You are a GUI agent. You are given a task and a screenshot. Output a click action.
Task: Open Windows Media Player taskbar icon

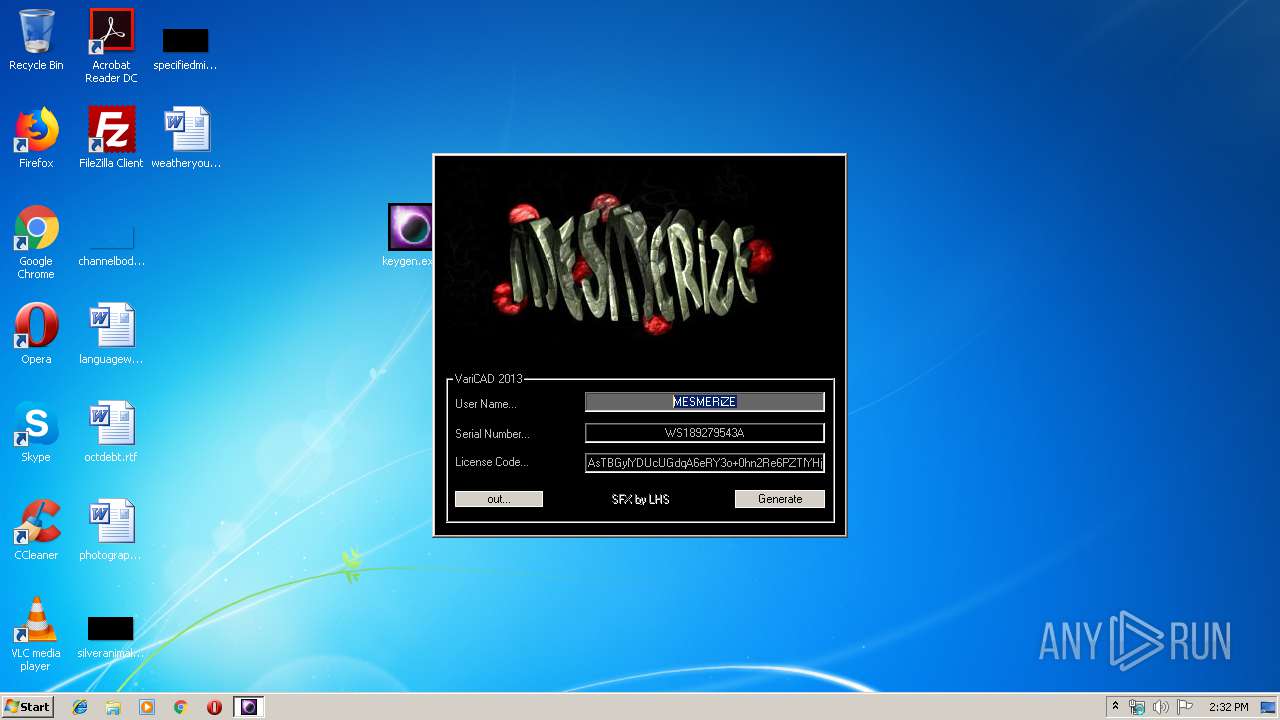tap(147, 707)
